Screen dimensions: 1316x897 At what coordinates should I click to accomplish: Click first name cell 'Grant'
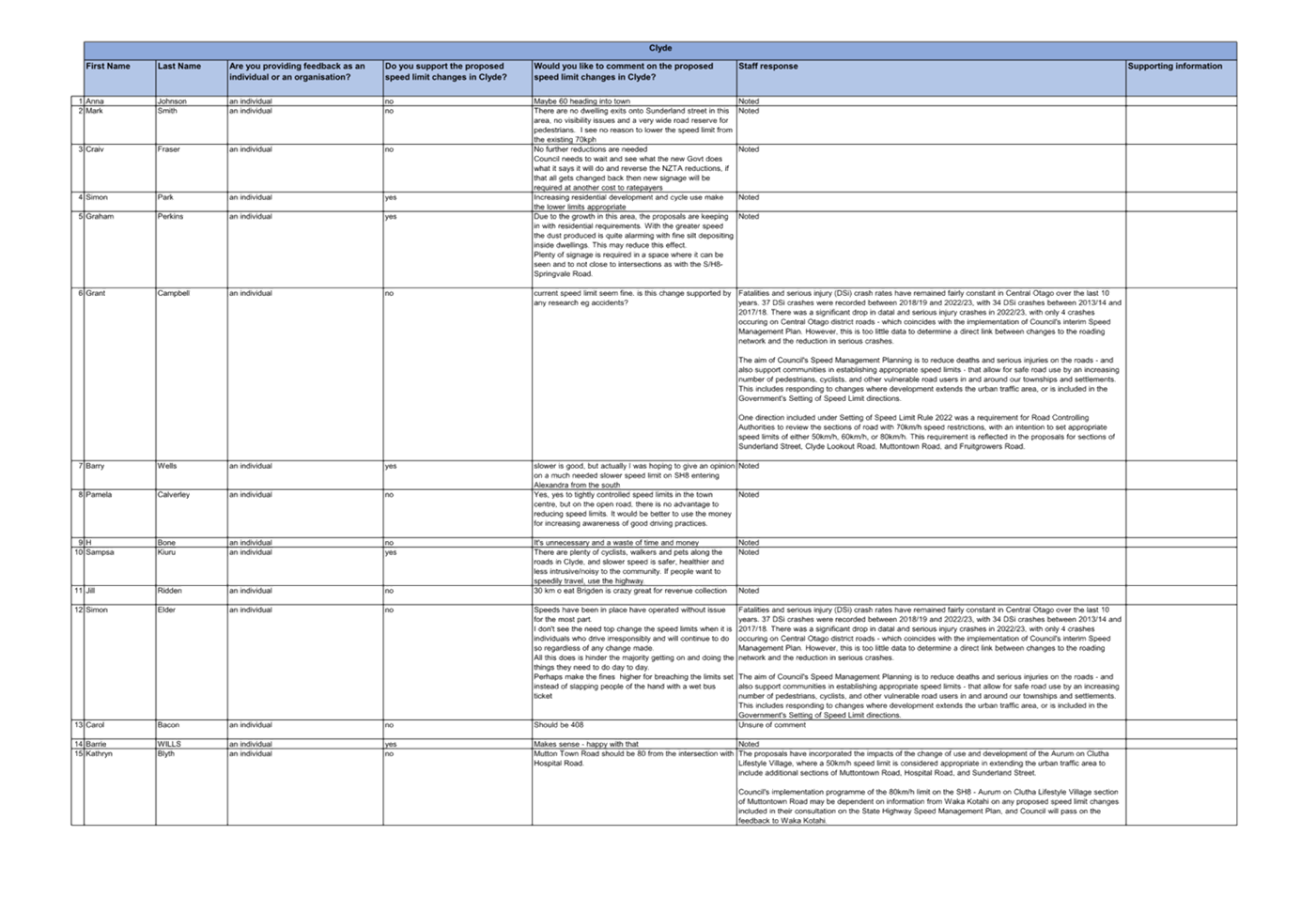96,293
